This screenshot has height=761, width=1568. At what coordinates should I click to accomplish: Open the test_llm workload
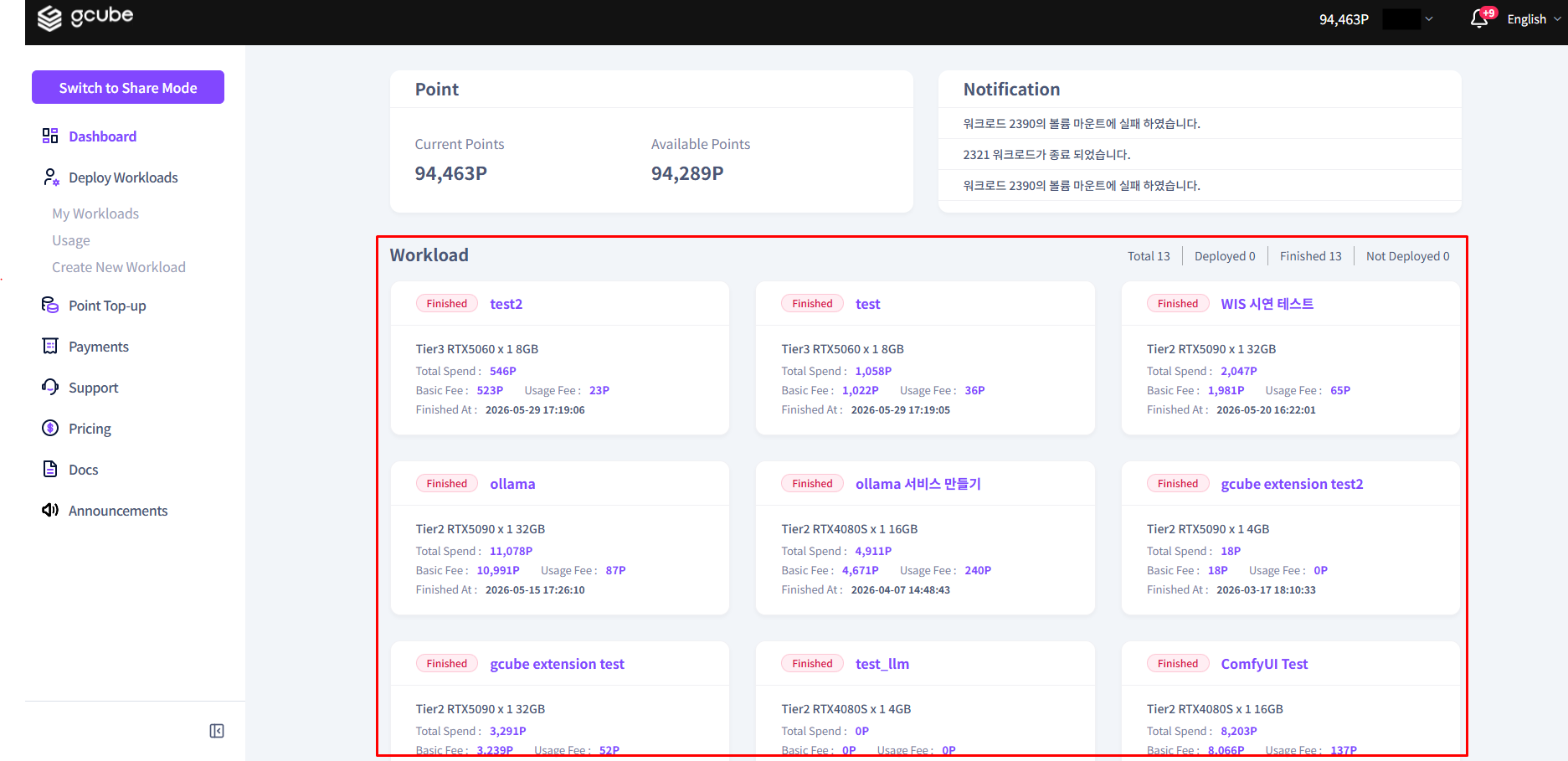click(x=882, y=664)
